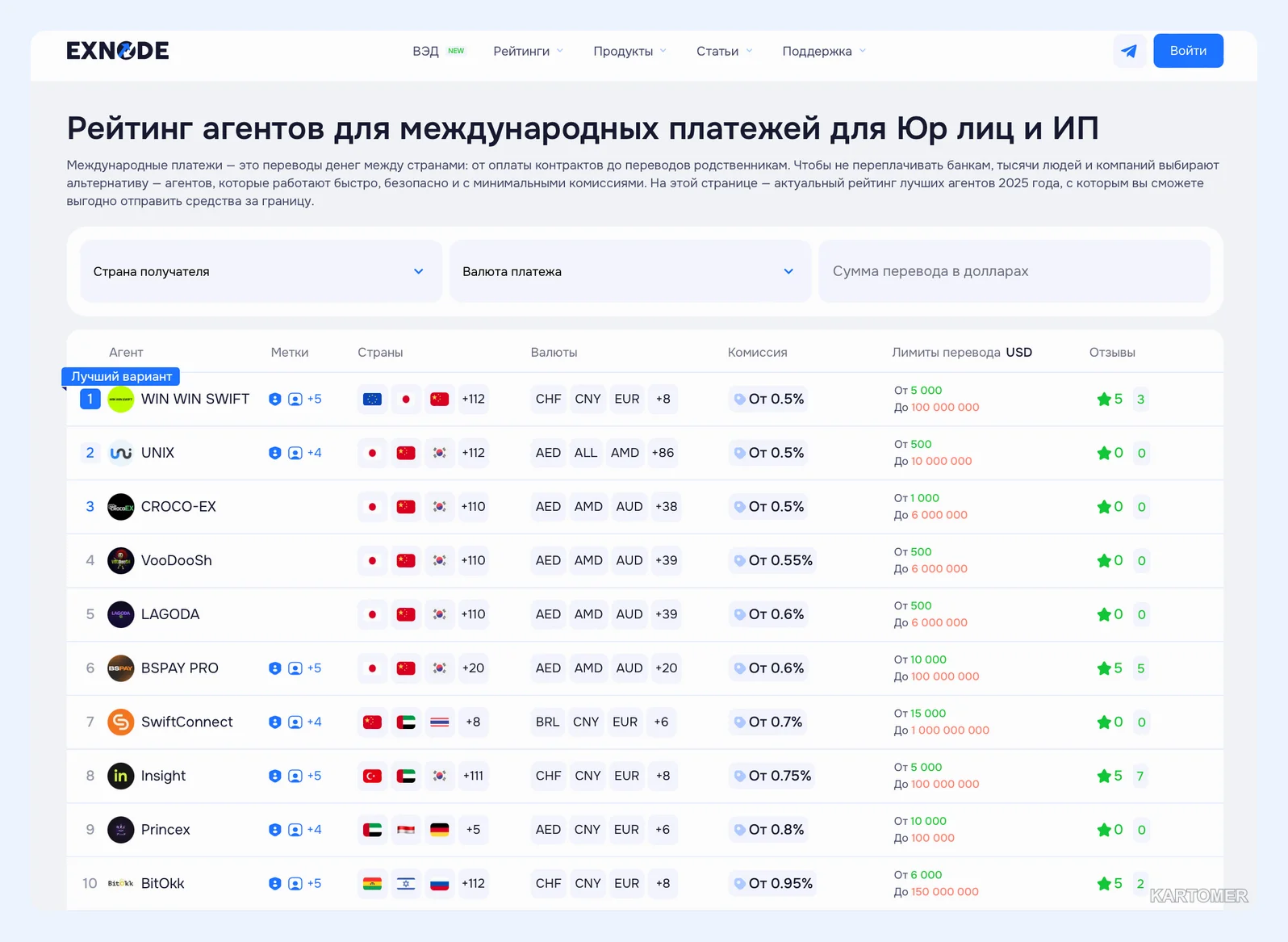Click the EXNODE logo

pyautogui.click(x=118, y=51)
